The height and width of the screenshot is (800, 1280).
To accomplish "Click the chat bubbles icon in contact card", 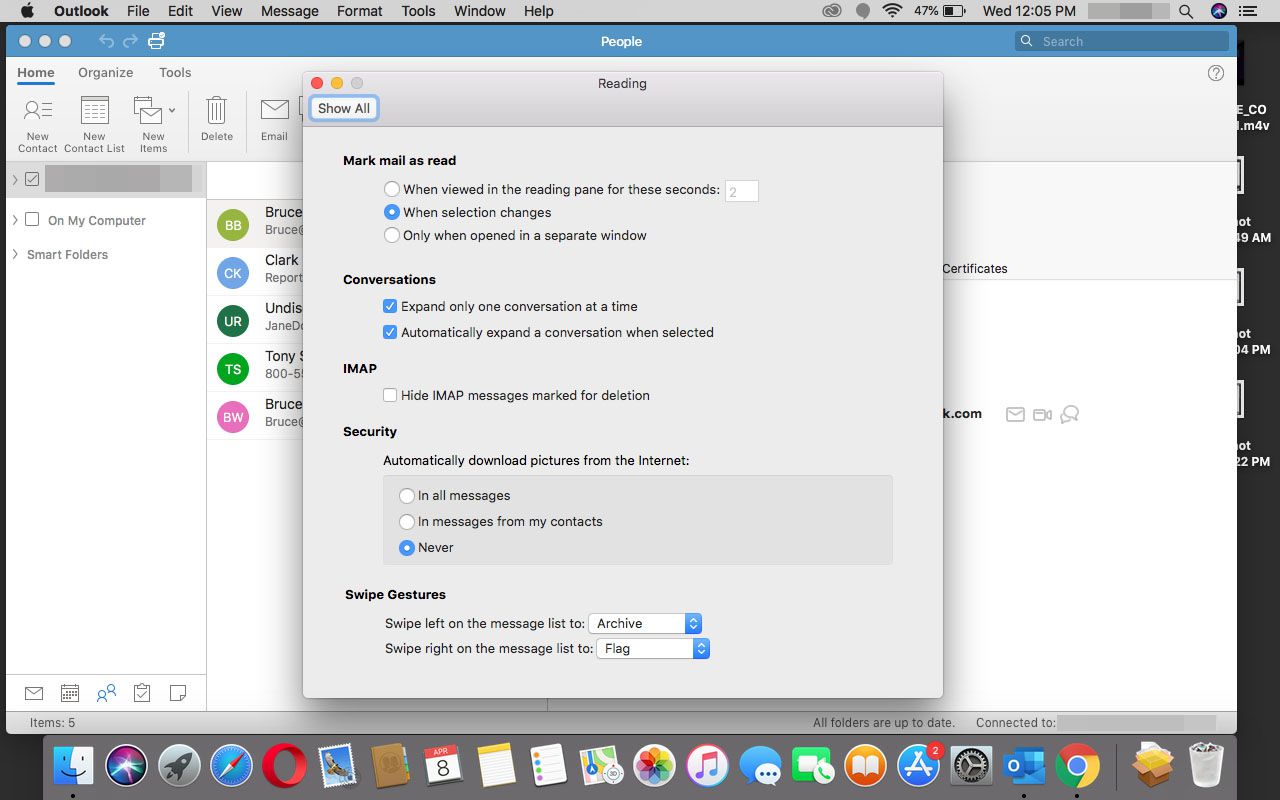I will coord(1069,414).
